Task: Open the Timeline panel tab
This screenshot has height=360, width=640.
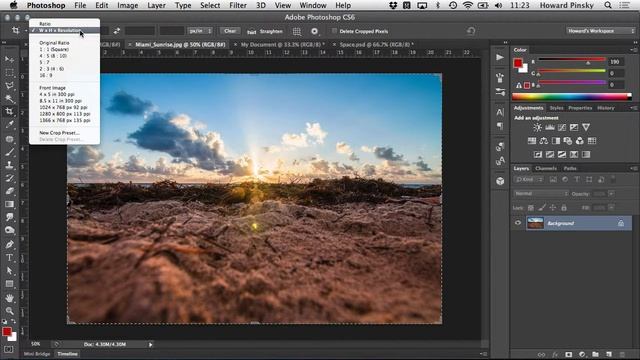Action: tap(67, 354)
